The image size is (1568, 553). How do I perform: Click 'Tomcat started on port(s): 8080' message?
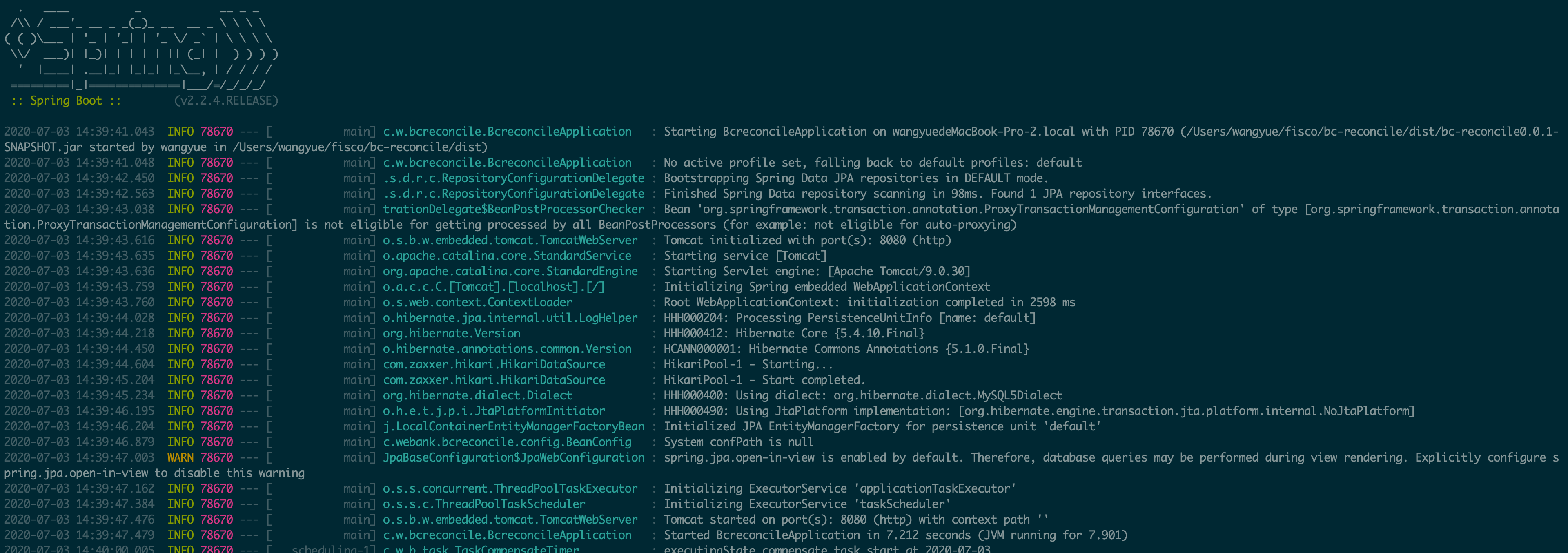(x=856, y=520)
